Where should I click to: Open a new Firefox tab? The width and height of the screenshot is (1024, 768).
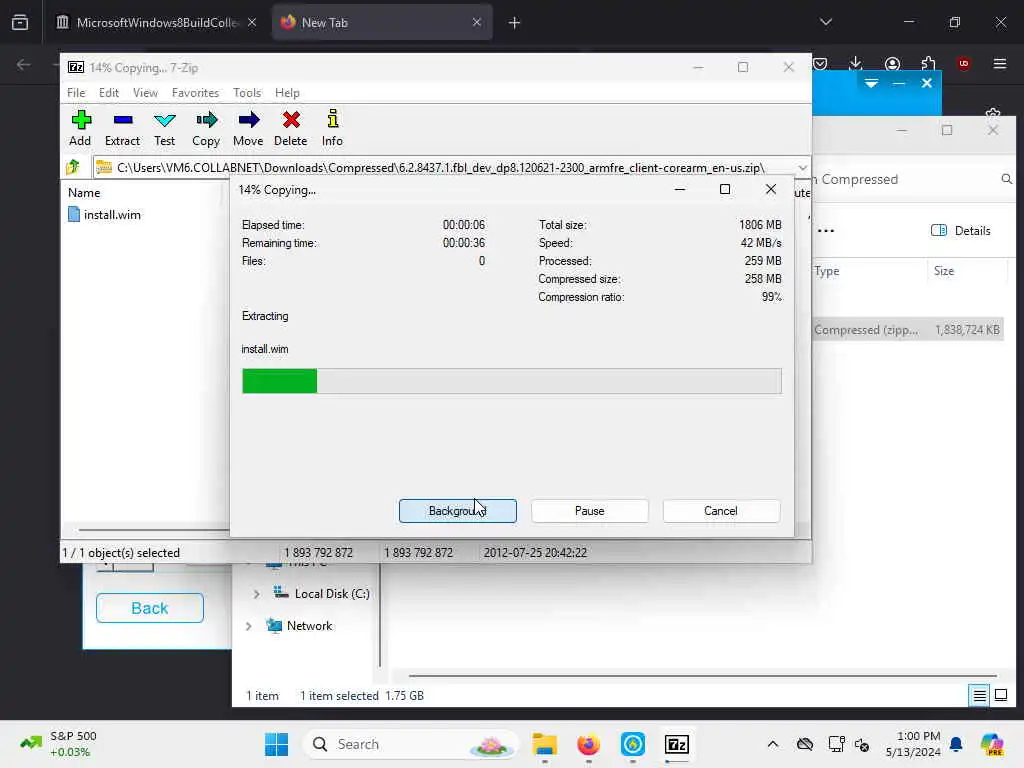515,23
